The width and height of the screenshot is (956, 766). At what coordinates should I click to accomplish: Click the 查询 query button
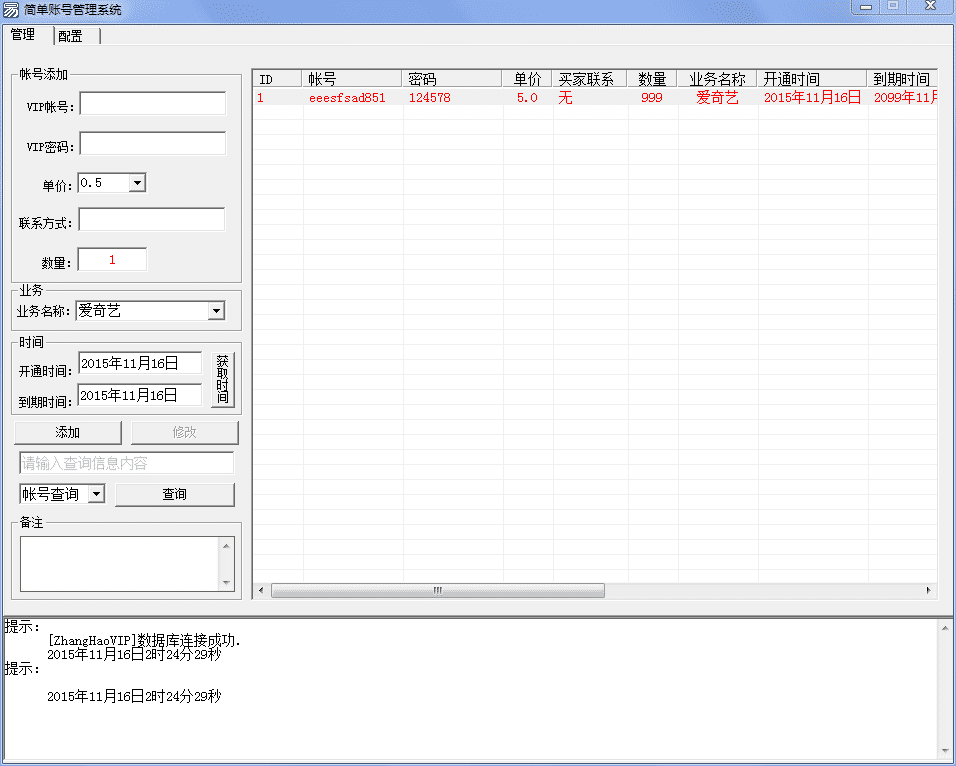pos(175,493)
